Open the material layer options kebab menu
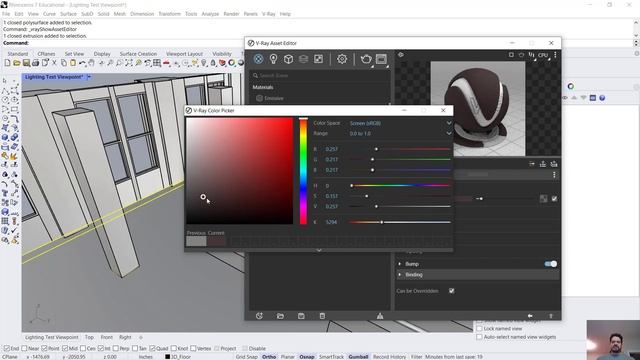The image size is (640, 360). tap(554, 175)
